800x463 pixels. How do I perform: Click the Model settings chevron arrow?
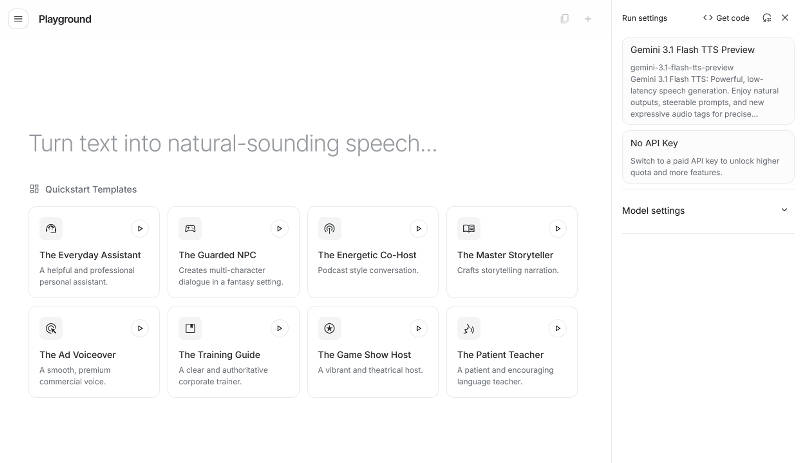pos(784,210)
